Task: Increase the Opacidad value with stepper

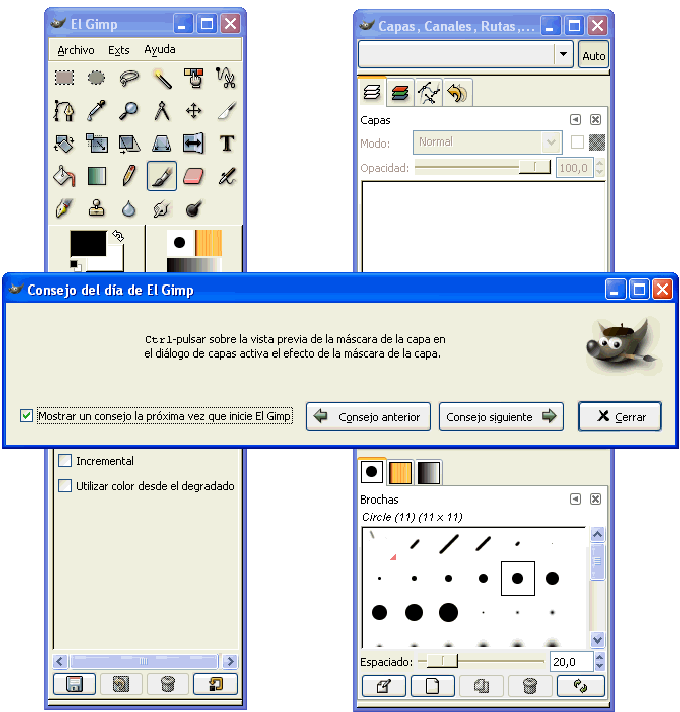Action: pos(600,163)
